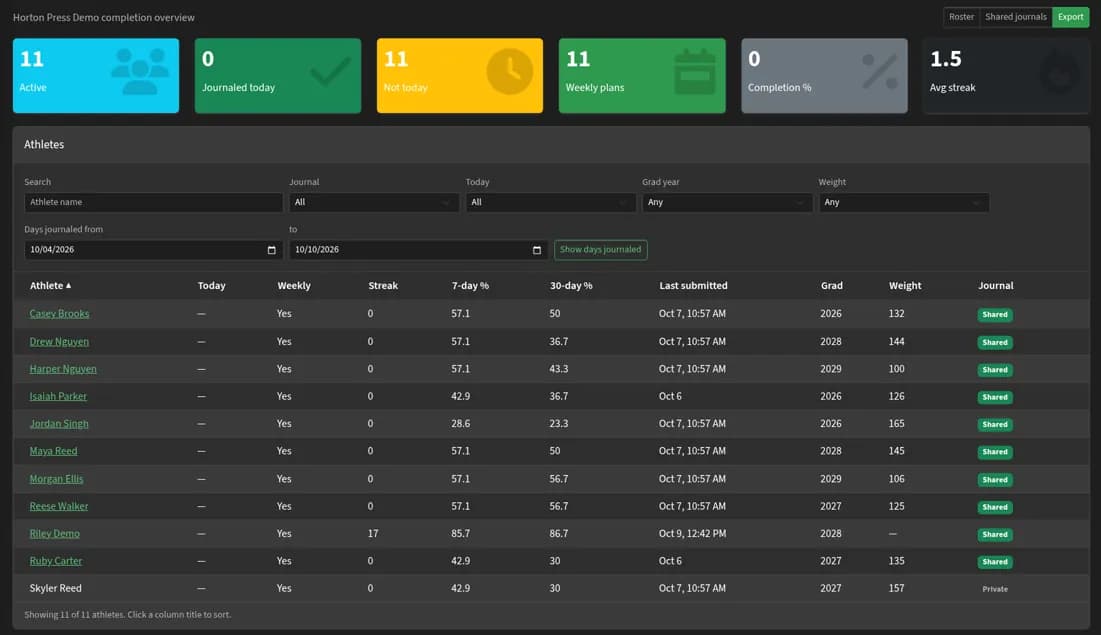Click Shared badge for Casey Brooks
1101x635 pixels.
(x=995, y=315)
